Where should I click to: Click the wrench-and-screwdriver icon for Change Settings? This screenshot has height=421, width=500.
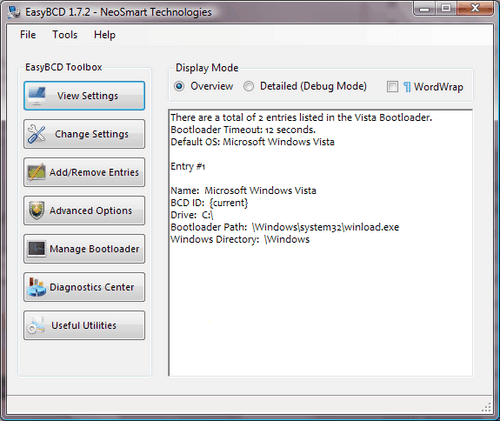pyautogui.click(x=36, y=134)
